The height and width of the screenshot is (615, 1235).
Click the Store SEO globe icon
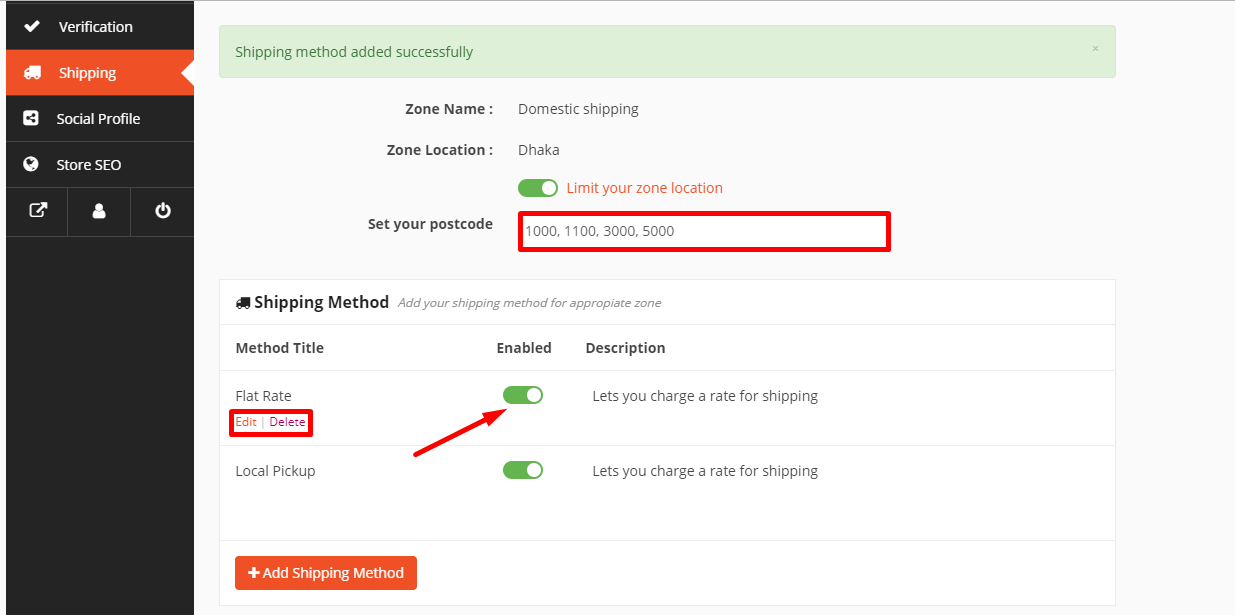(x=31, y=165)
